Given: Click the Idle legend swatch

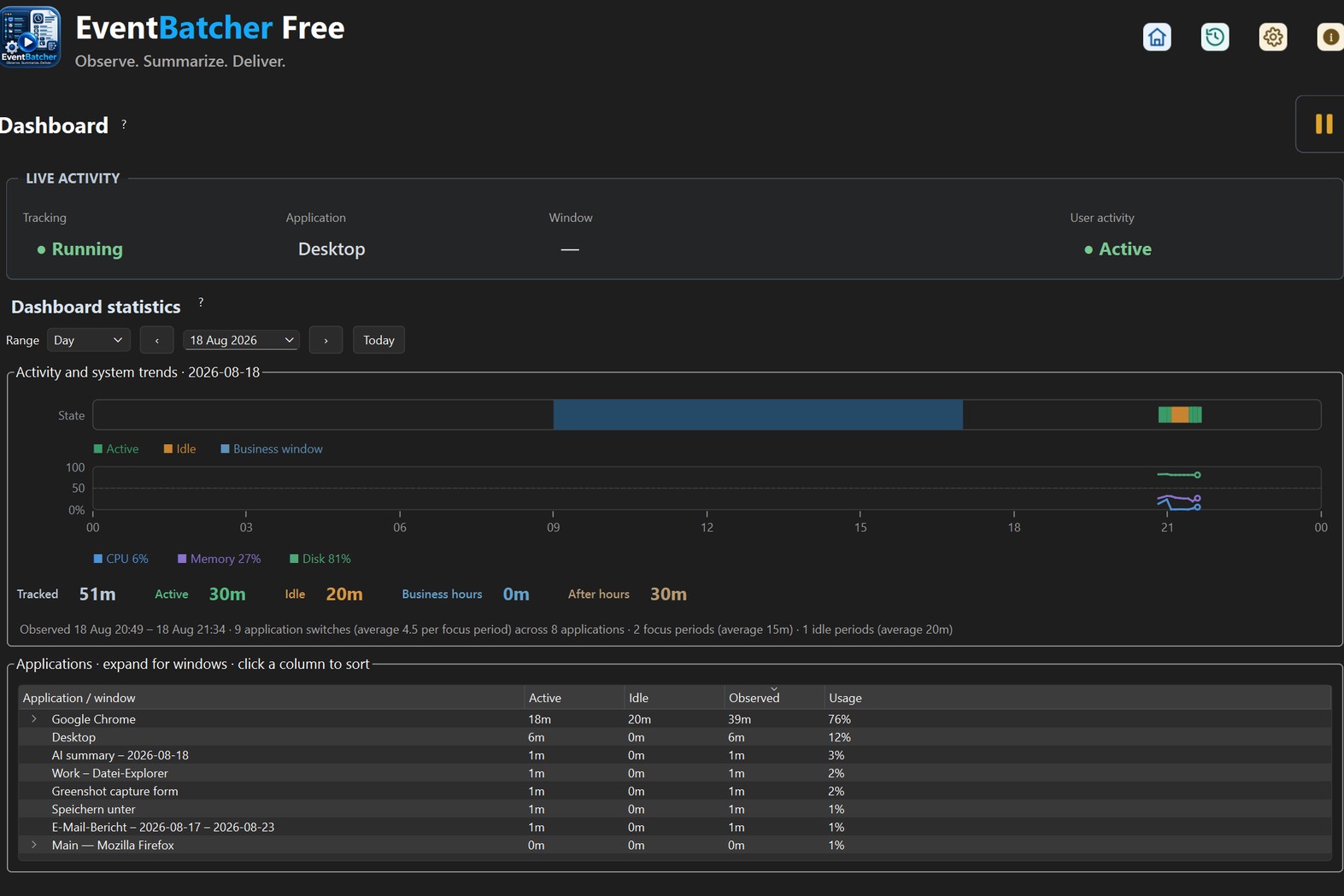Looking at the screenshot, I should [168, 449].
